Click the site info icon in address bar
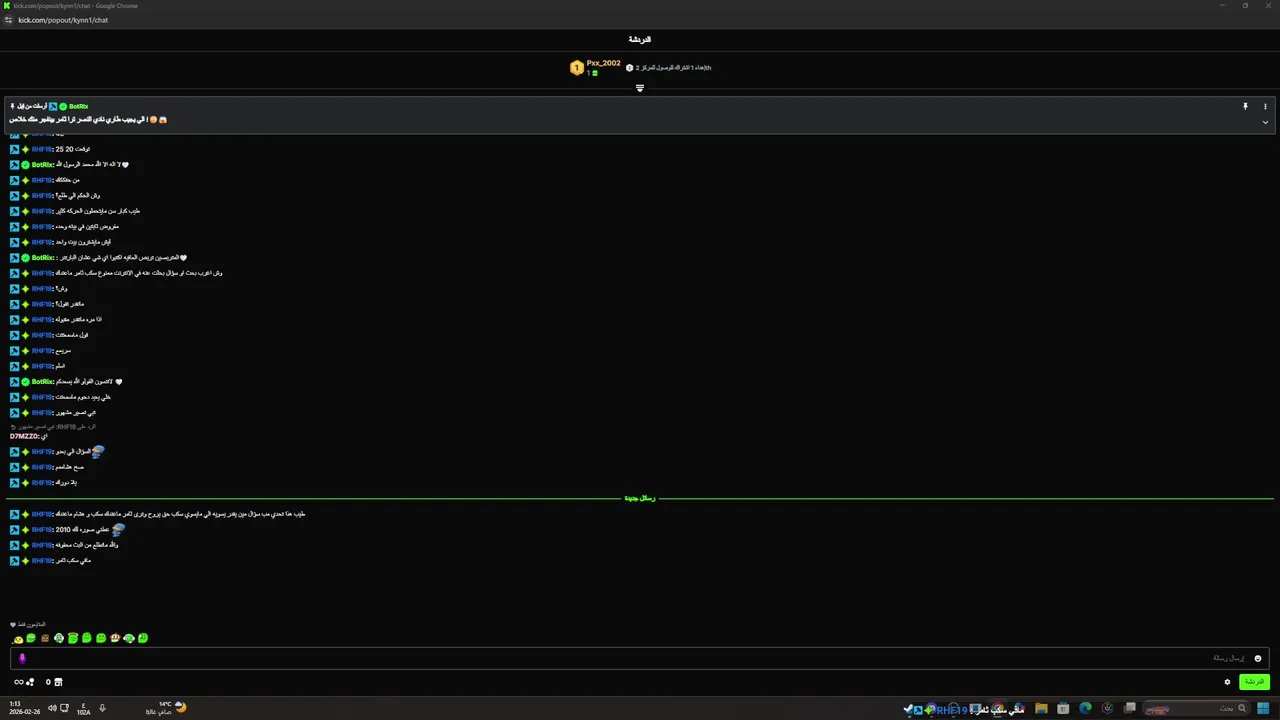Viewport: 1280px width, 720px height. (8, 20)
